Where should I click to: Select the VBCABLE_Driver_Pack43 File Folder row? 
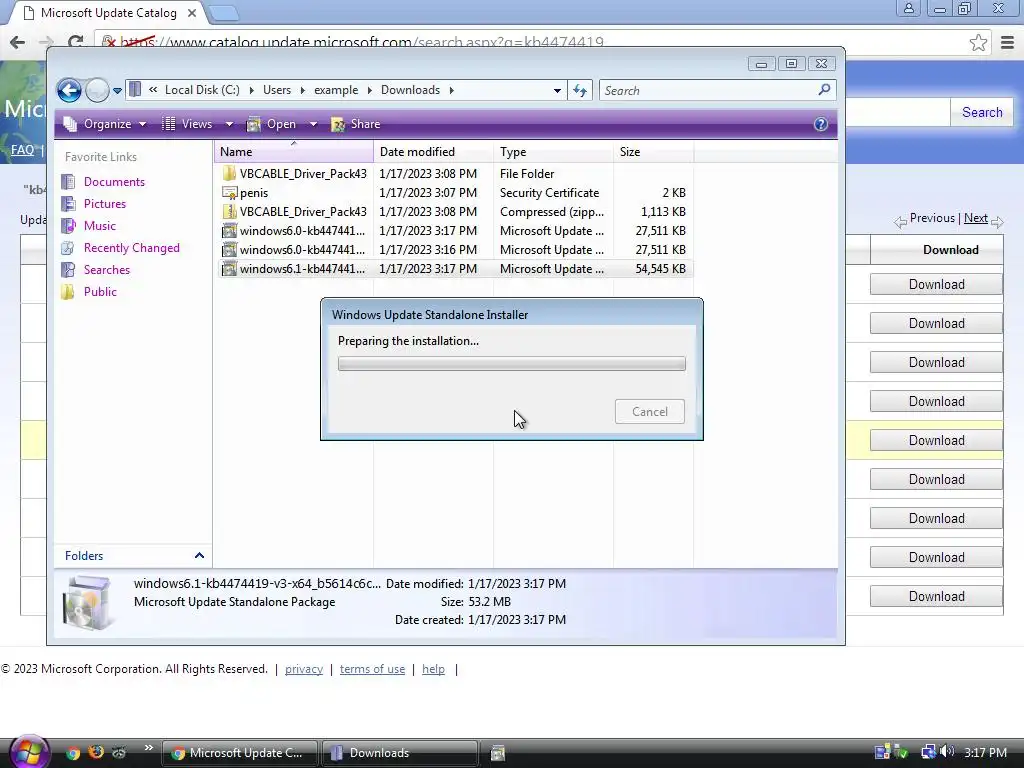click(454, 174)
